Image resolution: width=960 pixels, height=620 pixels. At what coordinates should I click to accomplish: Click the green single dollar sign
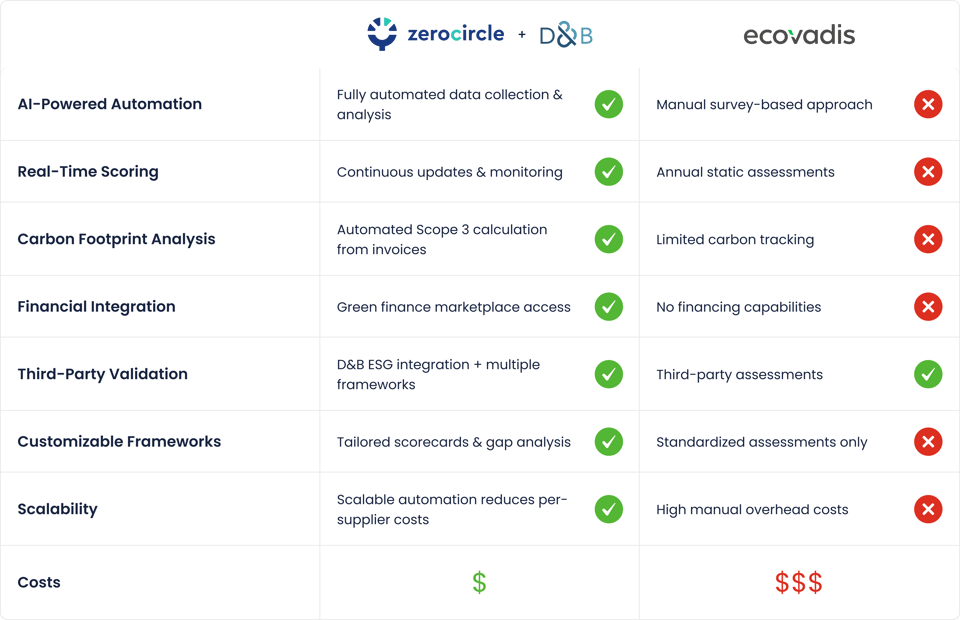point(479,582)
